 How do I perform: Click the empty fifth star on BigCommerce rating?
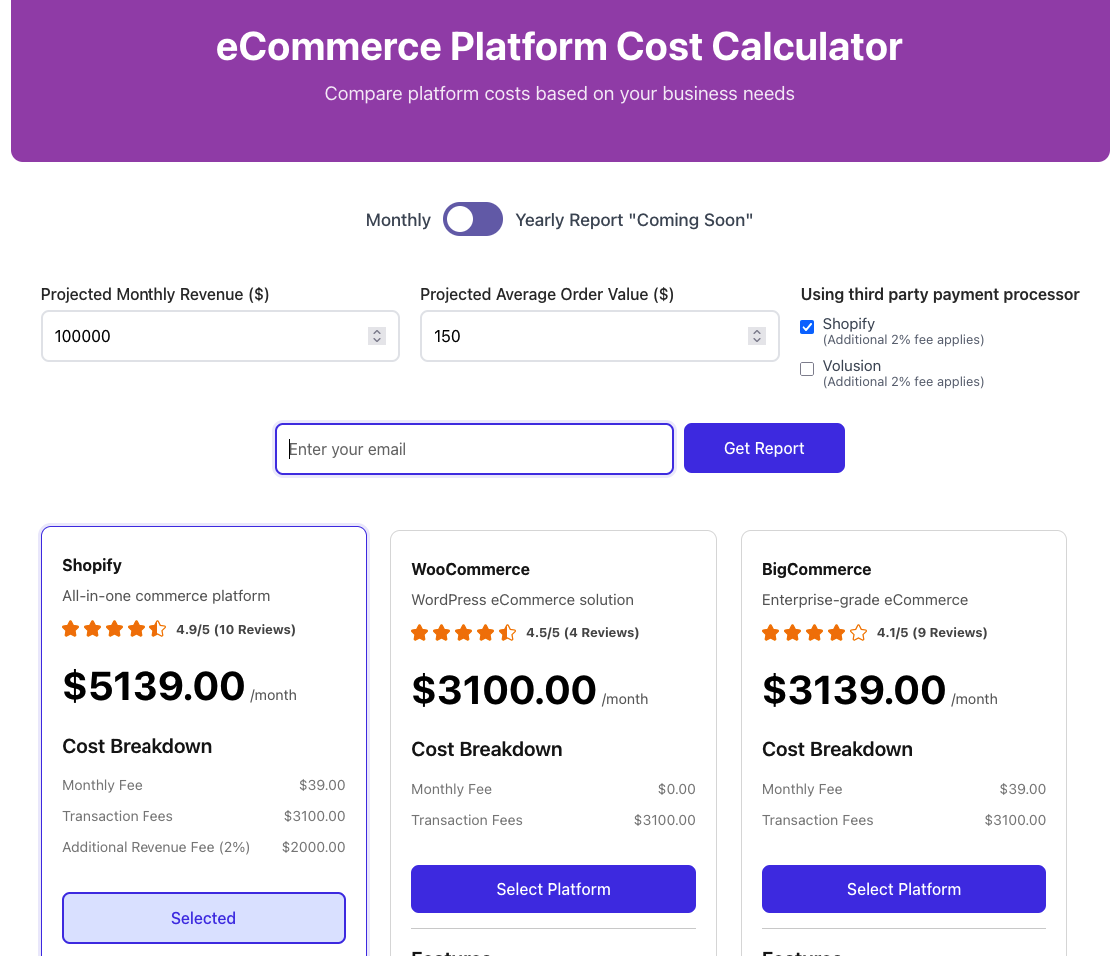coord(856,632)
